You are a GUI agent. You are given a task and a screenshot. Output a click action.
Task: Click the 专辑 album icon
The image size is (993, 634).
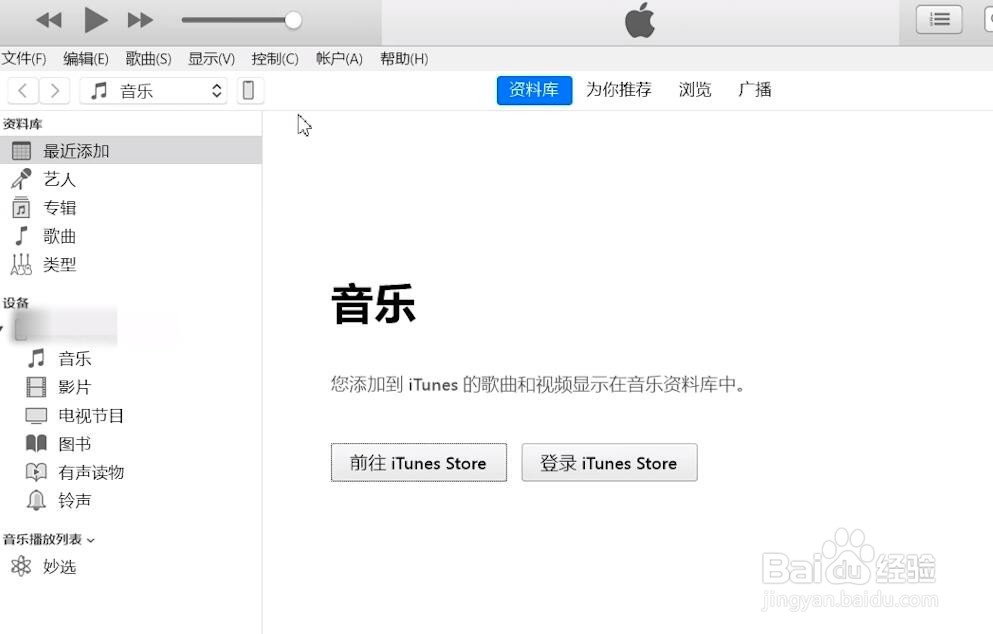click(21, 208)
